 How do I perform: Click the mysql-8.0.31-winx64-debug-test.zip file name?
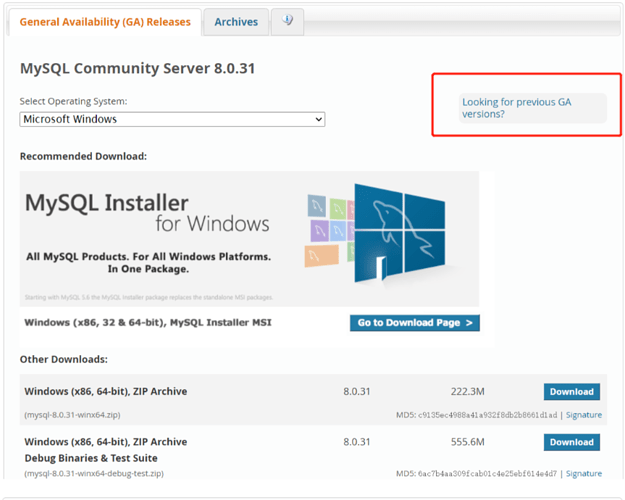coord(94,473)
